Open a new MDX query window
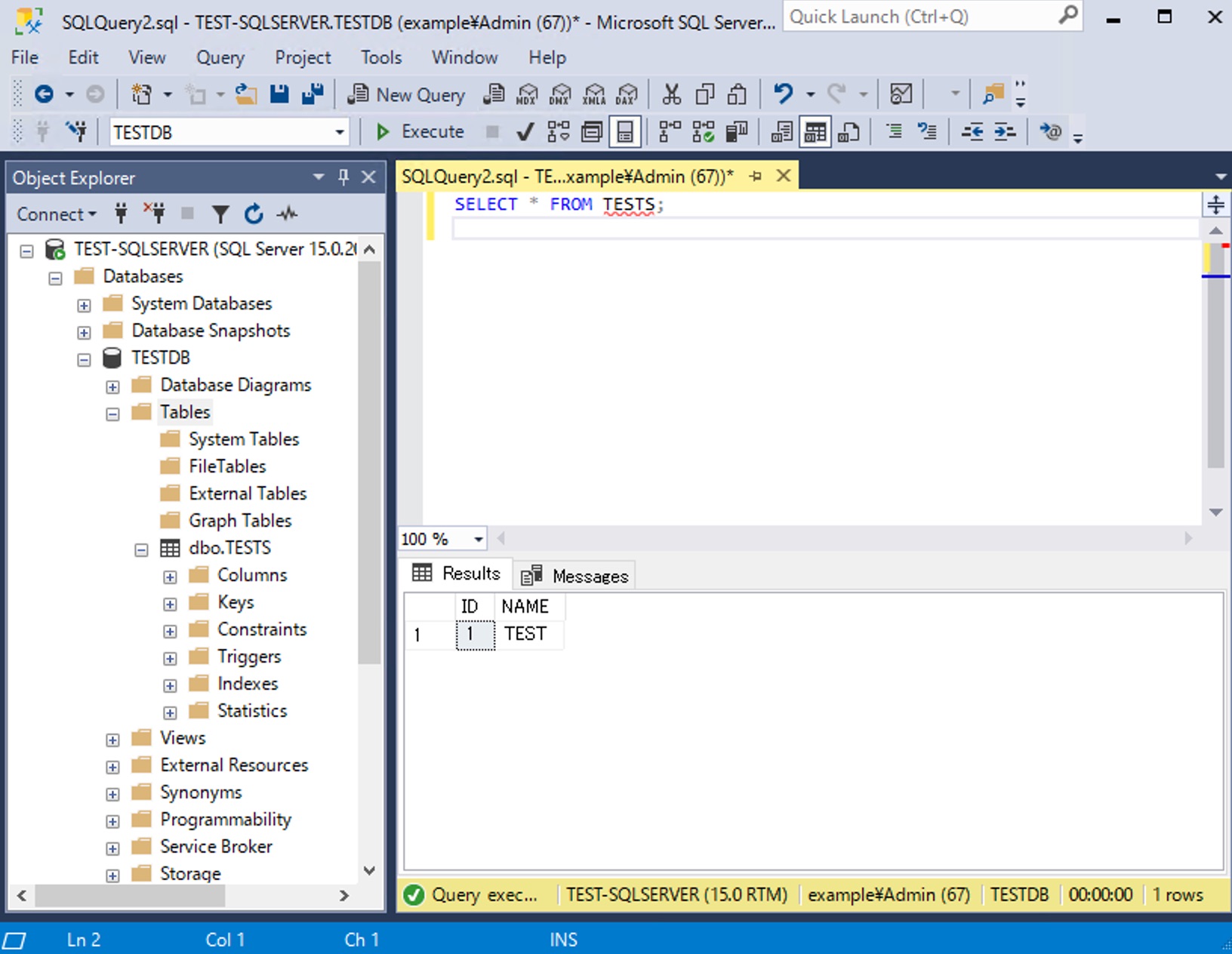 (526, 94)
